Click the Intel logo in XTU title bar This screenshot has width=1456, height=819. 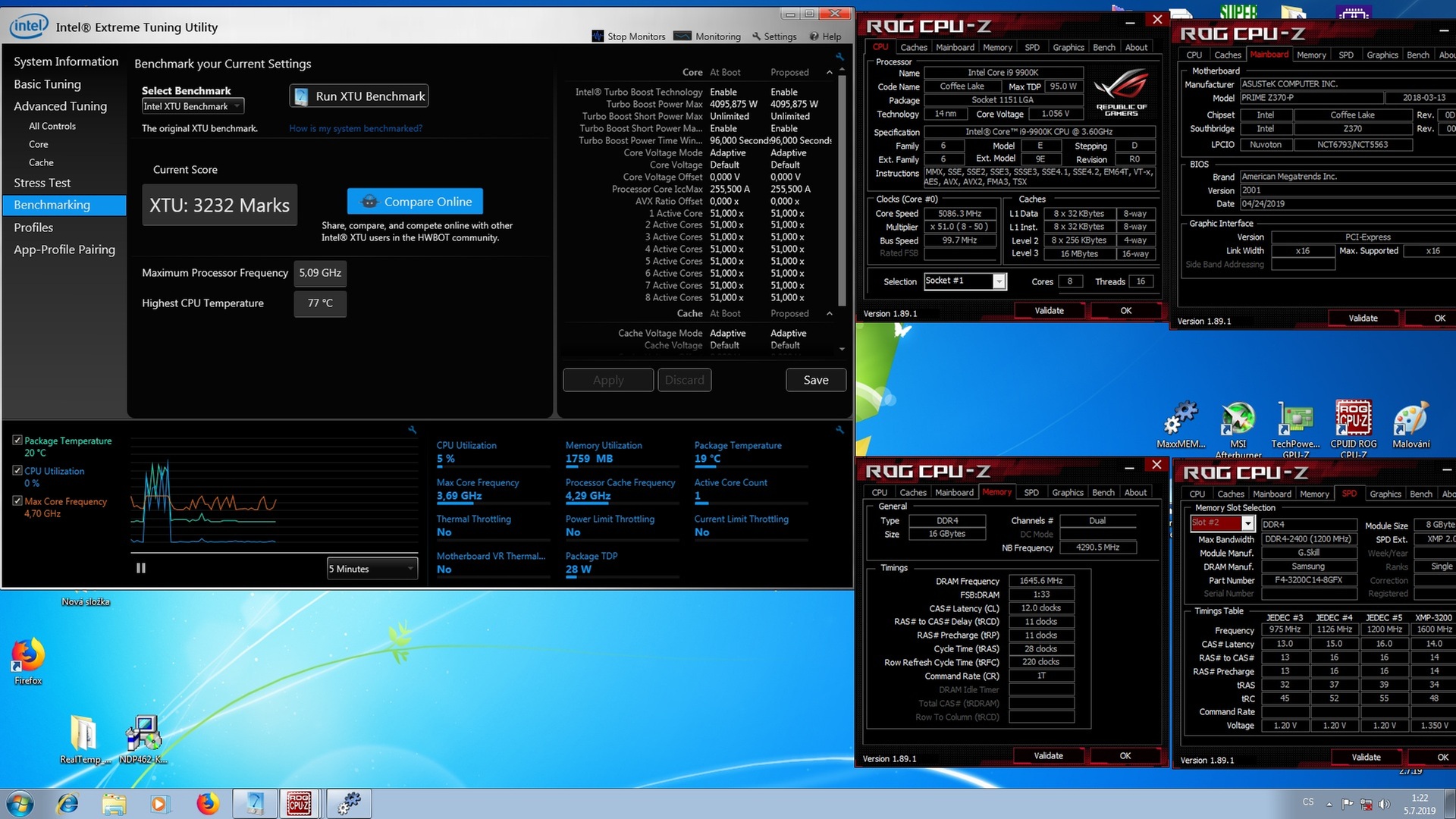[x=29, y=27]
